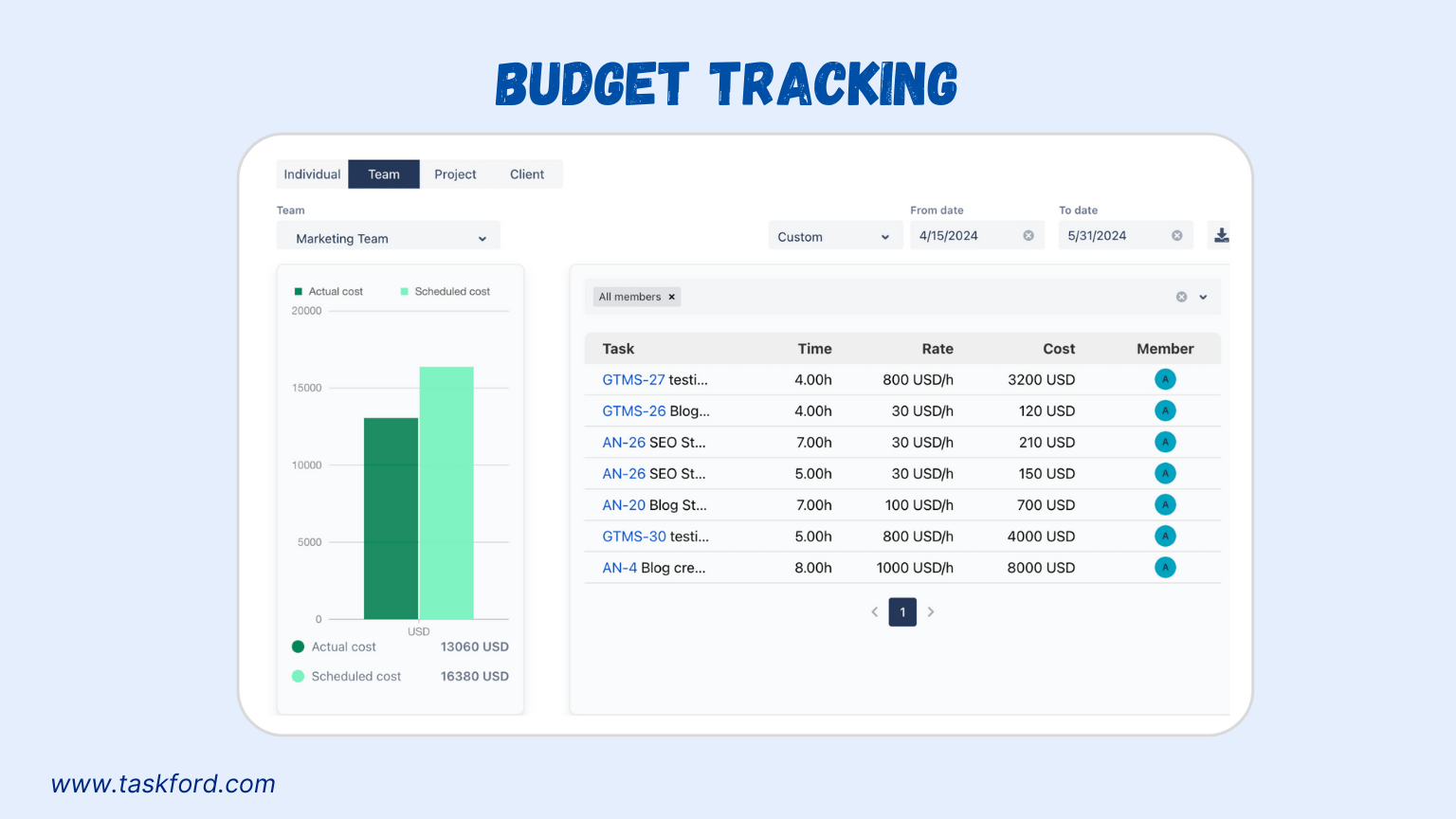This screenshot has width=1456, height=819.
Task: Click member avatar in AN-4 row
Action: click(x=1165, y=567)
